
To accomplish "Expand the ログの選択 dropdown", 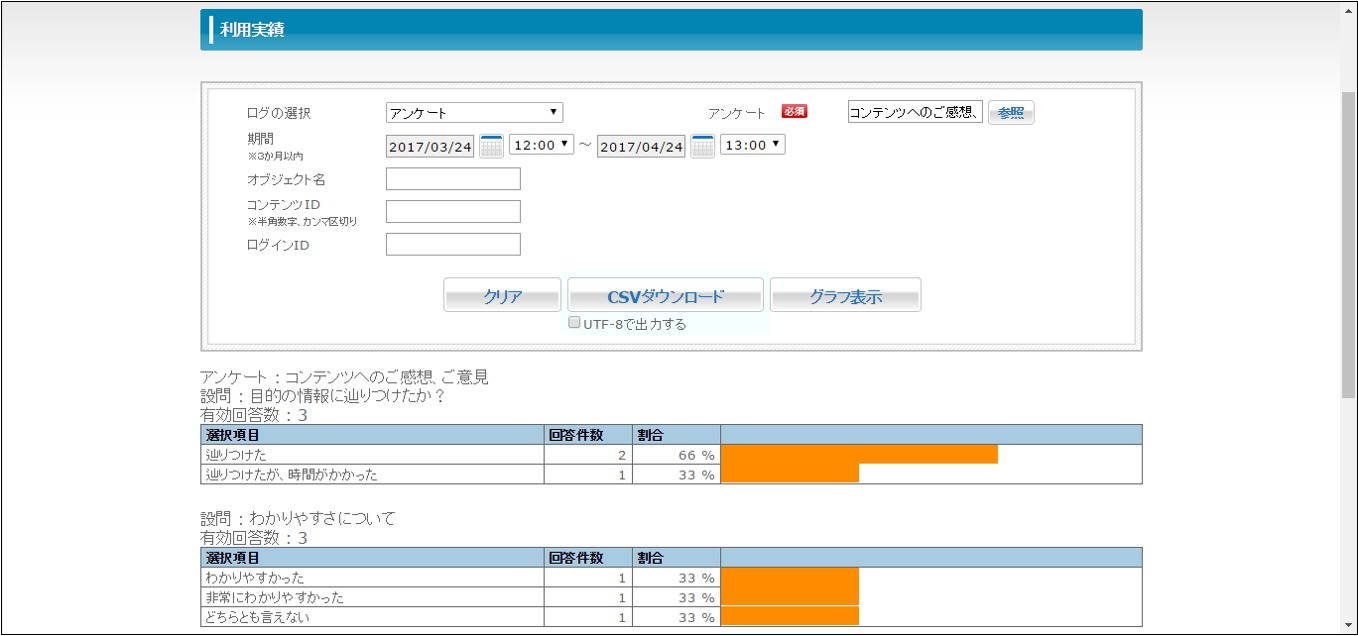I will click(x=474, y=113).
